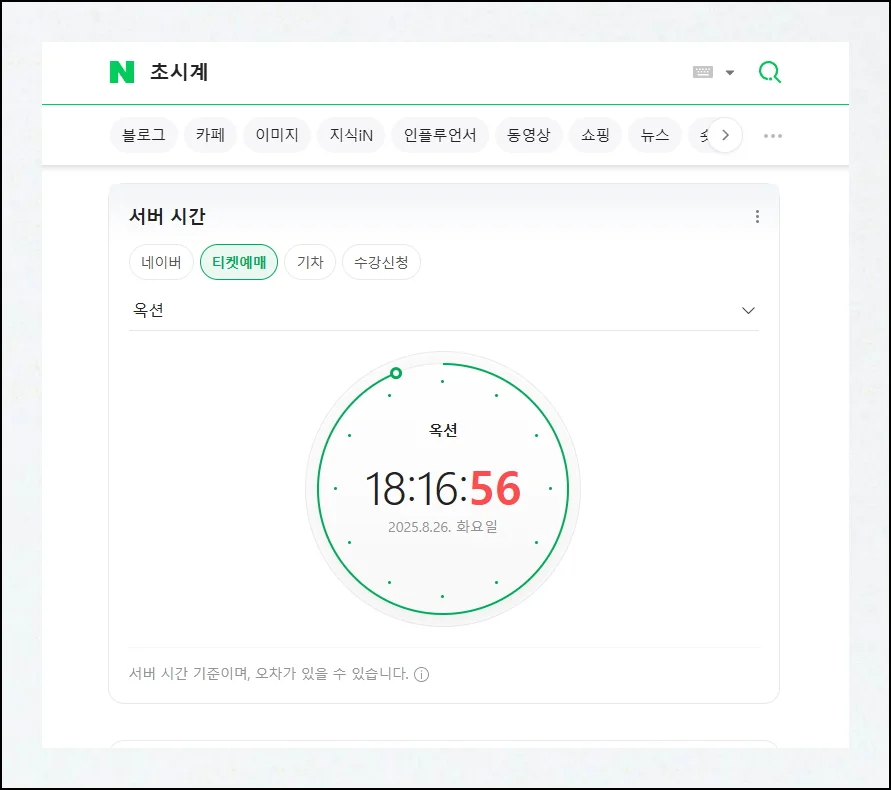The image size is (891, 790).
Task: Open the virtual keyboard icon
Action: pos(703,72)
